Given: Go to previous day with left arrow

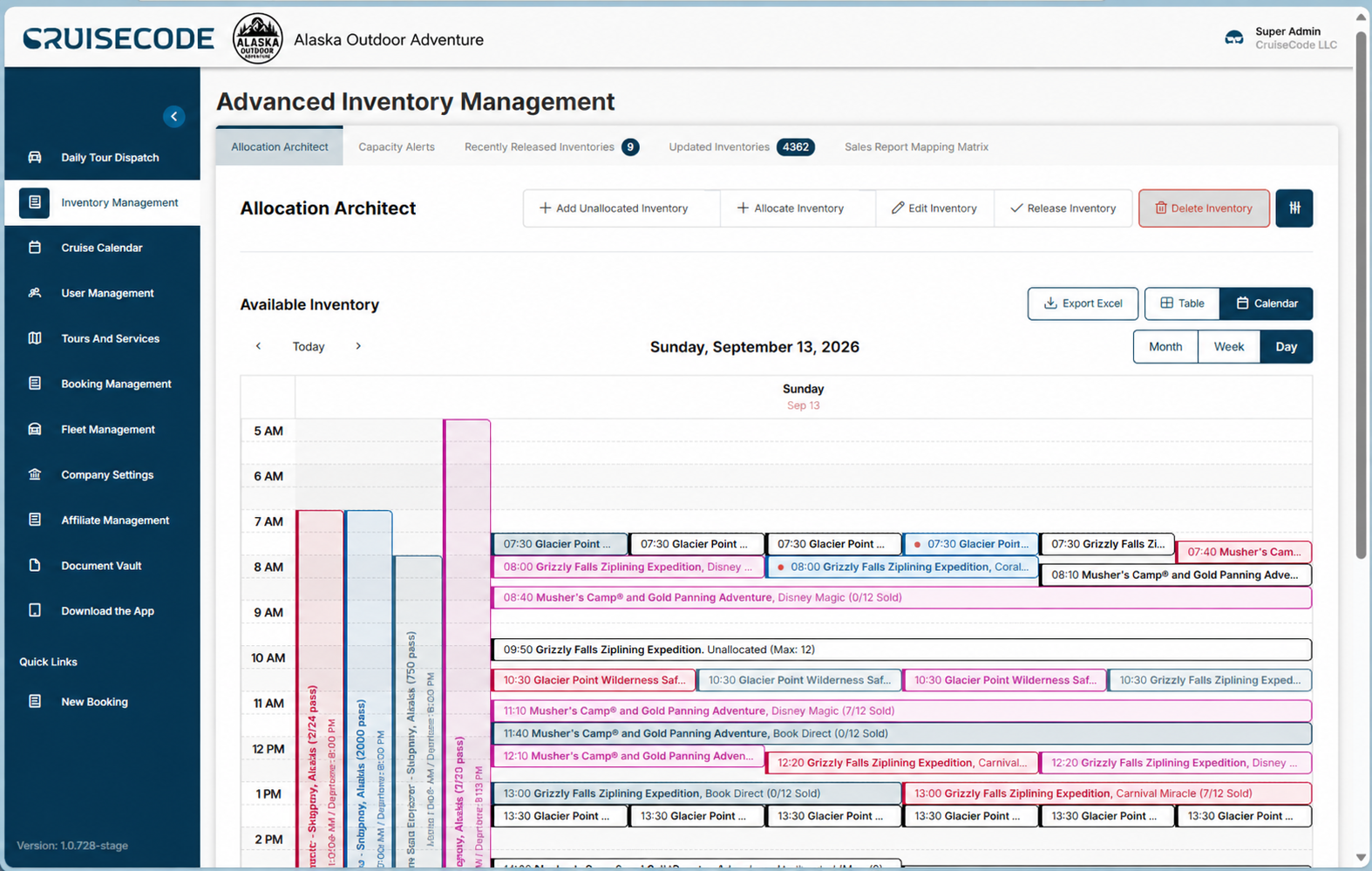Looking at the screenshot, I should 258,346.
